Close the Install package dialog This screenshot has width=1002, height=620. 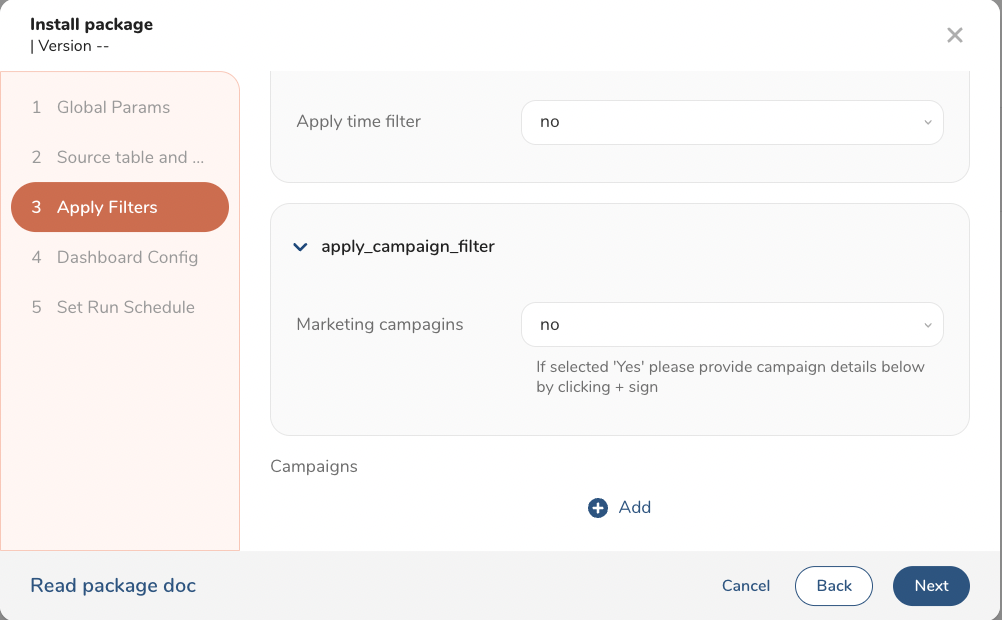(x=954, y=36)
